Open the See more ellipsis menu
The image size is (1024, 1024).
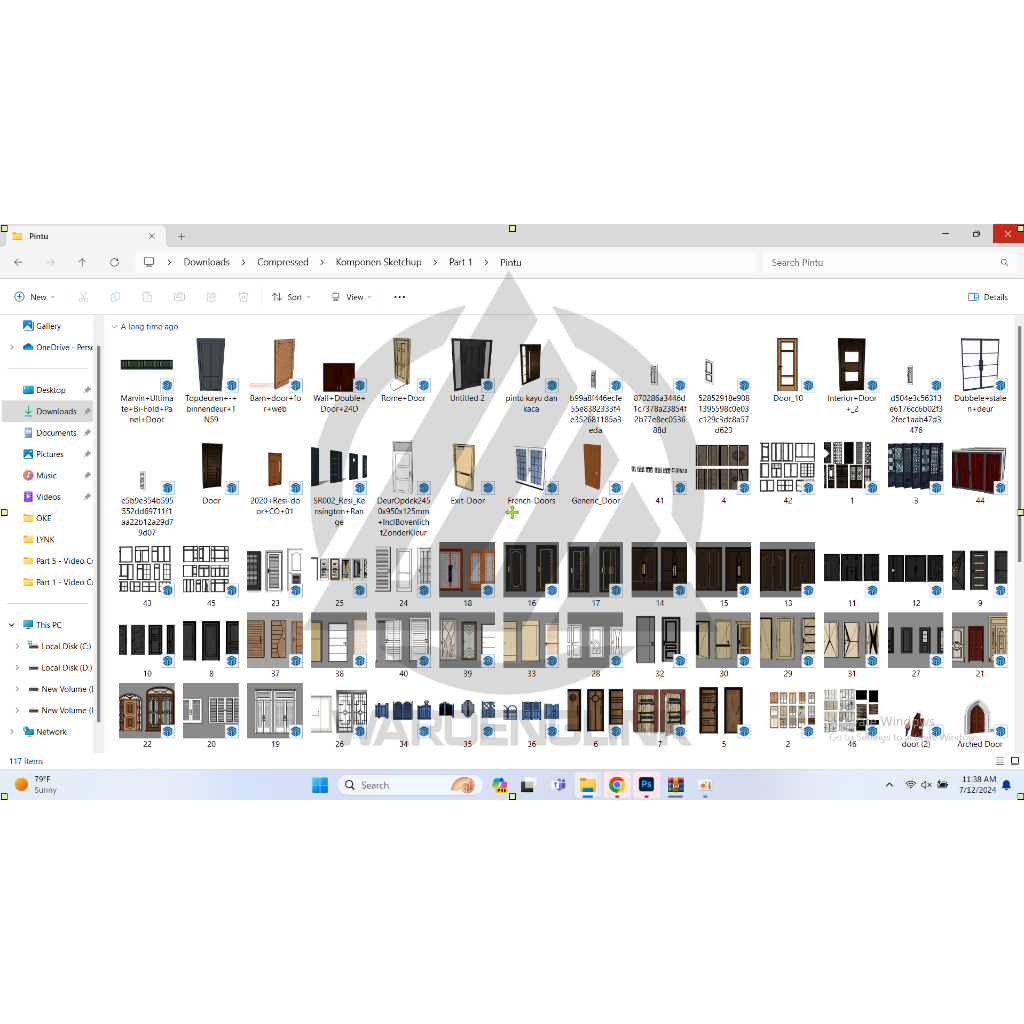[x=400, y=297]
